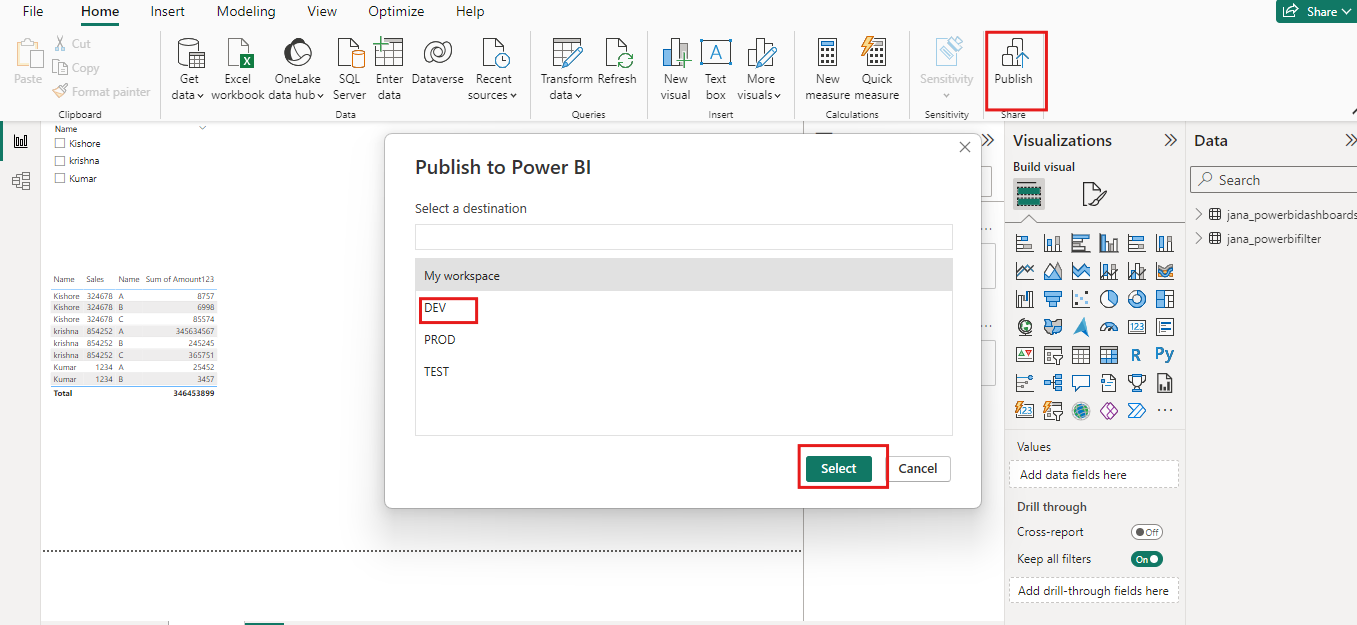Select the Azure map navigation arrow icon

1080,327
